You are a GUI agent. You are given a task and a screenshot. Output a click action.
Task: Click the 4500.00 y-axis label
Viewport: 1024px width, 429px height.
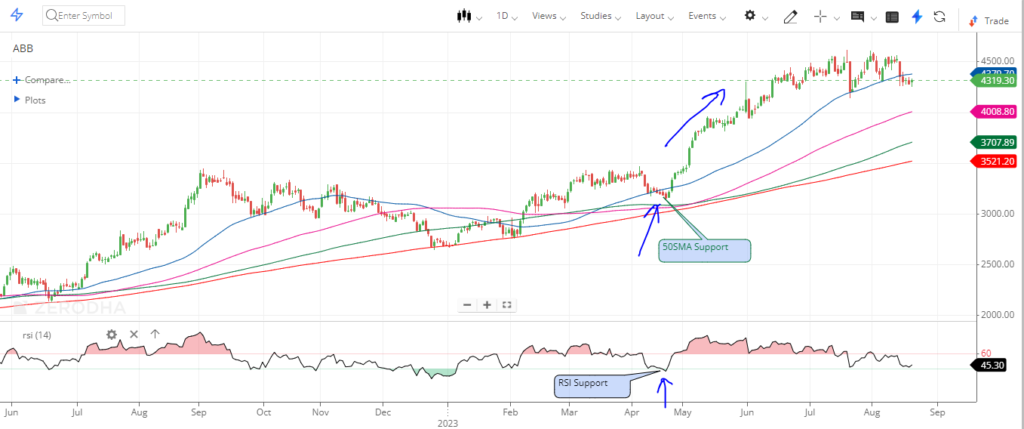(997, 61)
